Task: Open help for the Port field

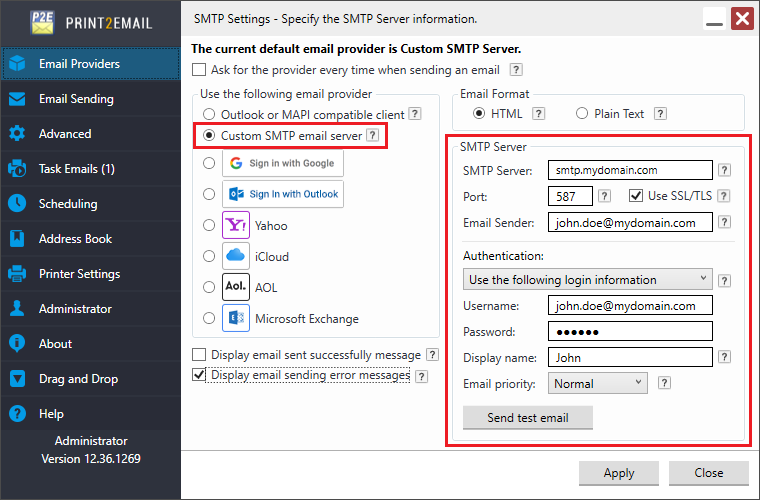Action: (604, 196)
